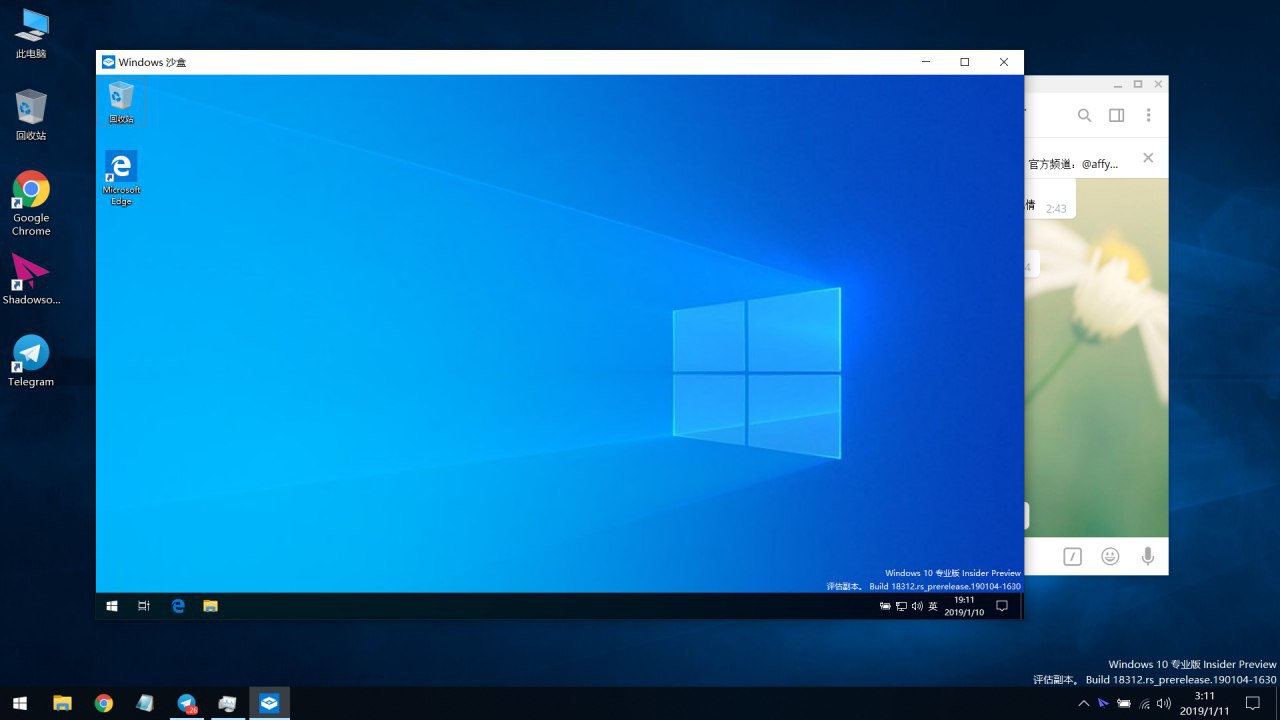Viewport: 1280px width, 720px height.
Task: Open Telegram's three-dot options menu
Action: (x=1148, y=116)
